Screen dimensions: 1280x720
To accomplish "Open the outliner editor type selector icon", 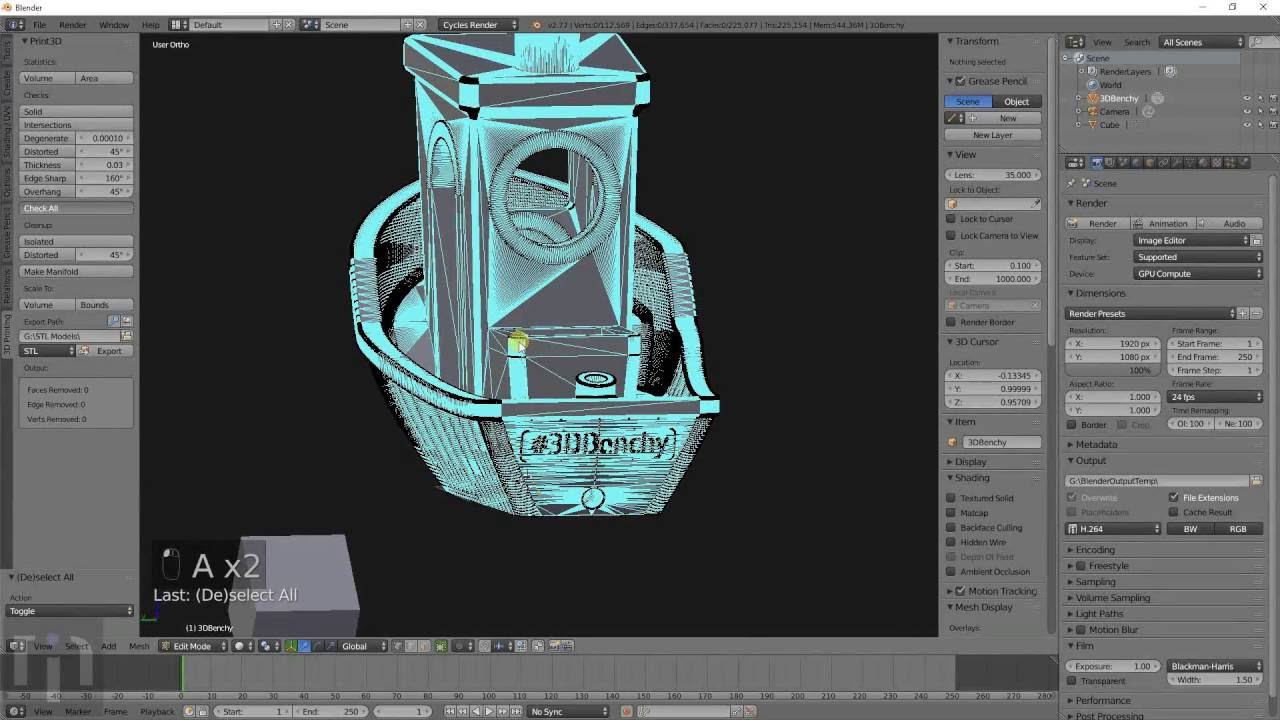I will pyautogui.click(x=1076, y=42).
